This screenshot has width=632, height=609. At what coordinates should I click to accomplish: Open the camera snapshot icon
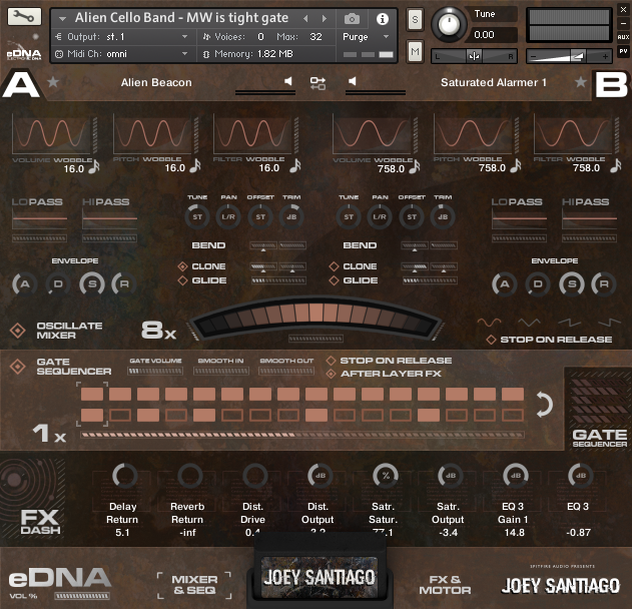(352, 18)
